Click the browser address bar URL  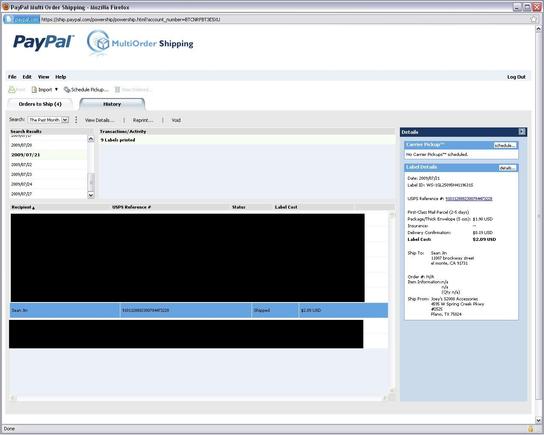pos(130,19)
